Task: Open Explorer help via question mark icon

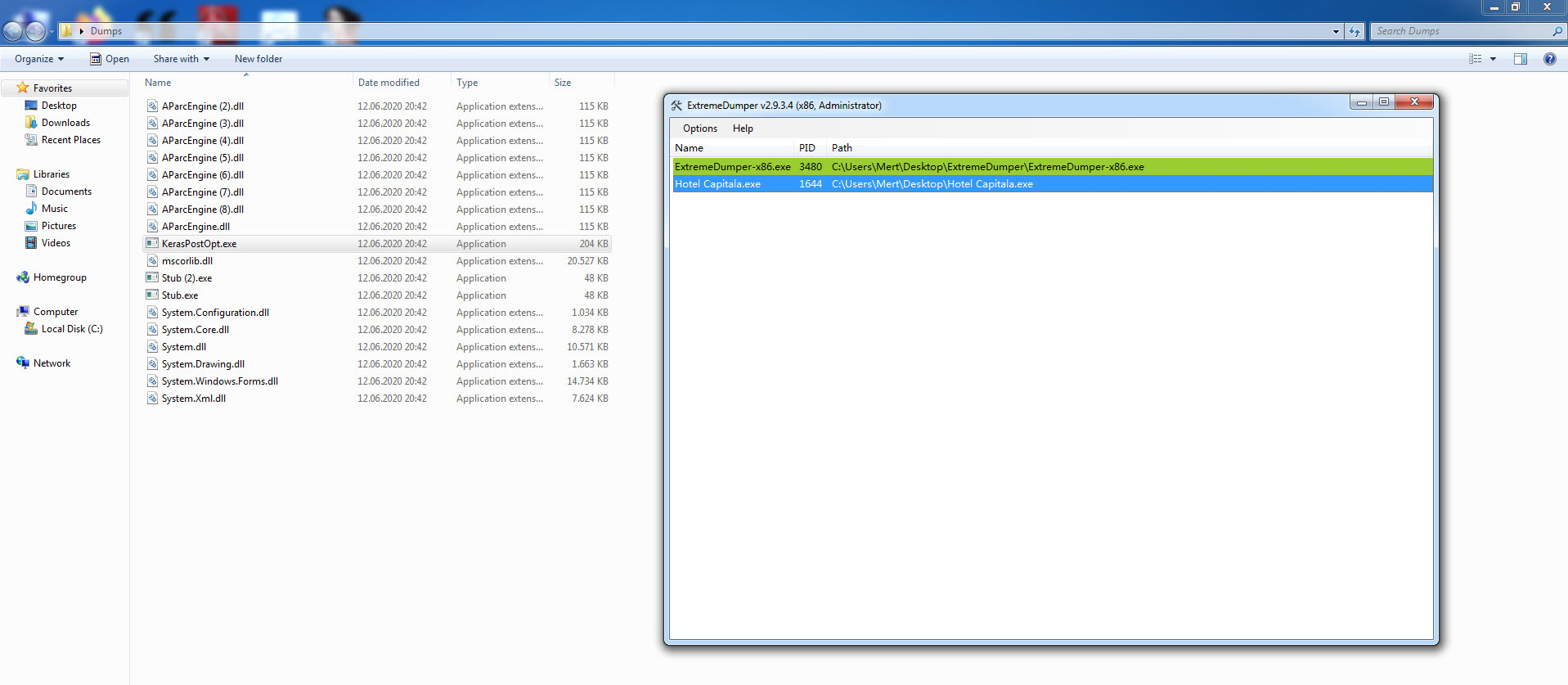Action: click(1549, 59)
